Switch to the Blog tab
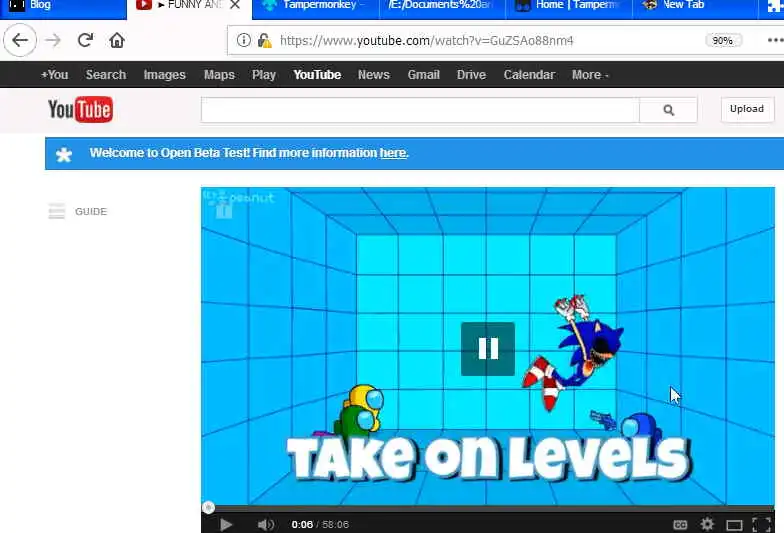 (x=64, y=6)
